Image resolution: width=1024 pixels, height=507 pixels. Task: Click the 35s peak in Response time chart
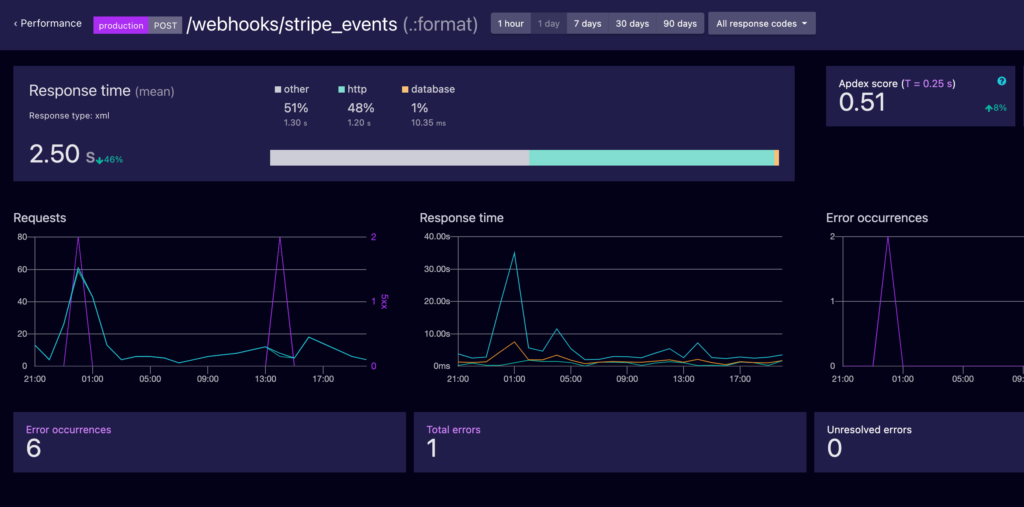(514, 252)
